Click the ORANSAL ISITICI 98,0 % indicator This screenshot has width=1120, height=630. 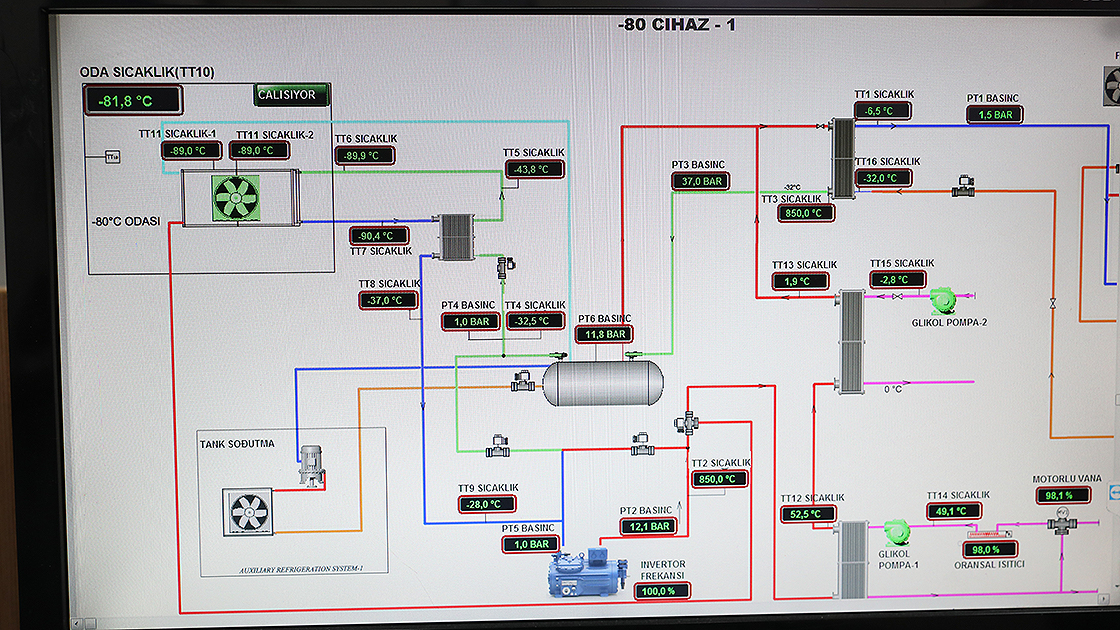click(988, 550)
